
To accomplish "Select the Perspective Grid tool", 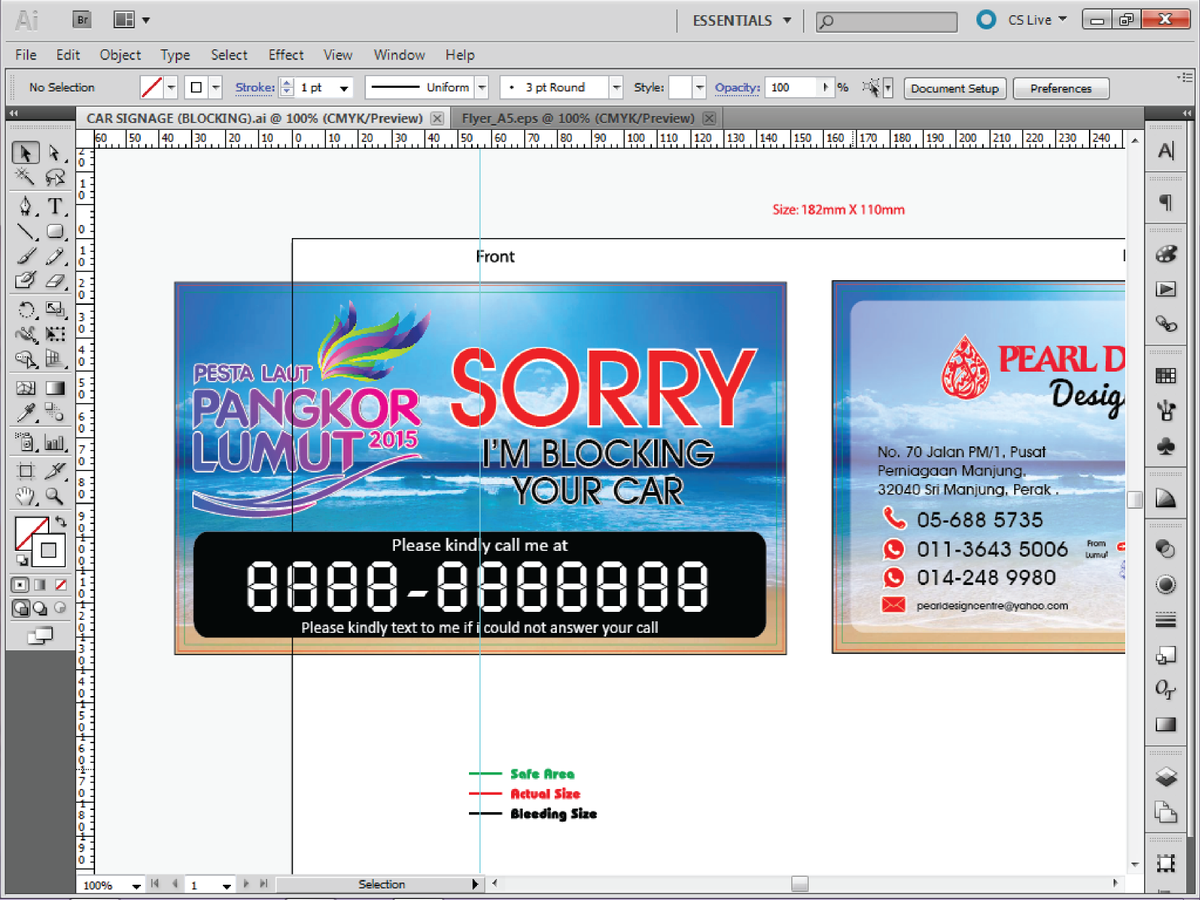I will click(x=55, y=359).
